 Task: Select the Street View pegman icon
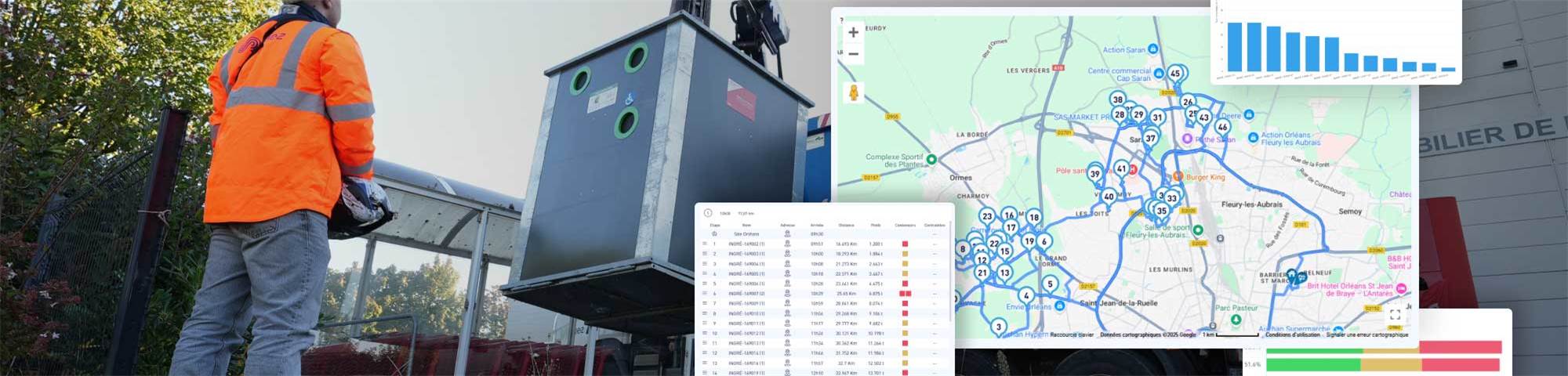(853, 92)
